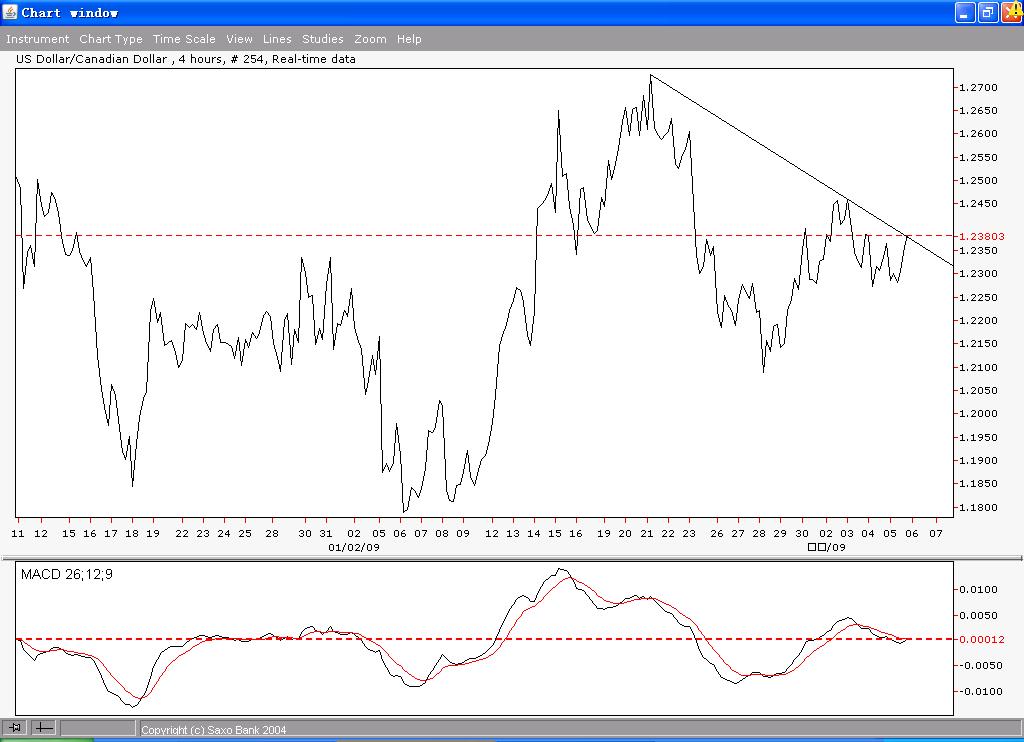Click the US Dollar/Canadian Dollar chart title

click(x=185, y=59)
